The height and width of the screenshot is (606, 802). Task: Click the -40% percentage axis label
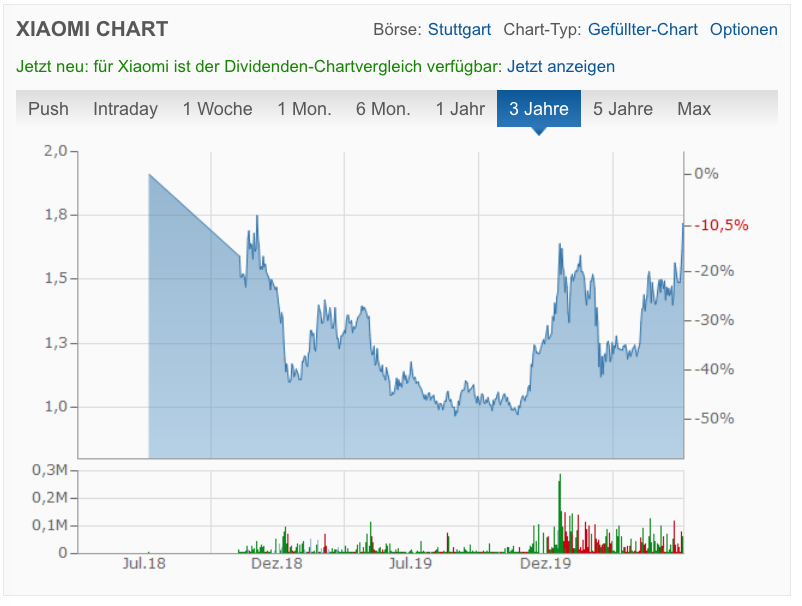click(714, 369)
